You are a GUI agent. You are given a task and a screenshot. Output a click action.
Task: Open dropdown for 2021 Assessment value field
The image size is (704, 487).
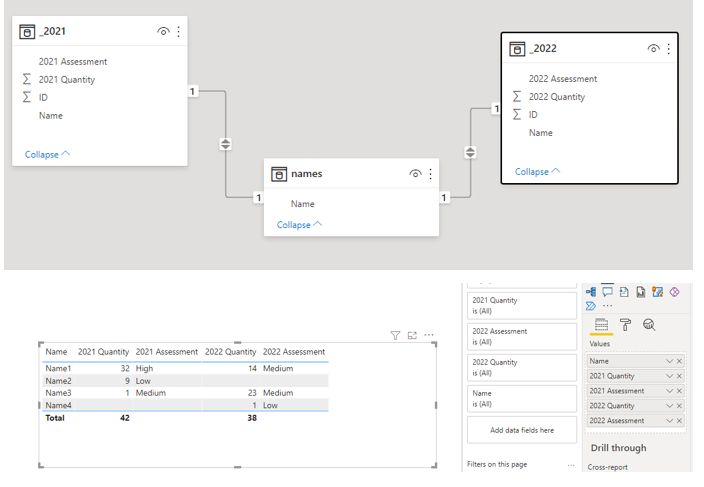669,391
